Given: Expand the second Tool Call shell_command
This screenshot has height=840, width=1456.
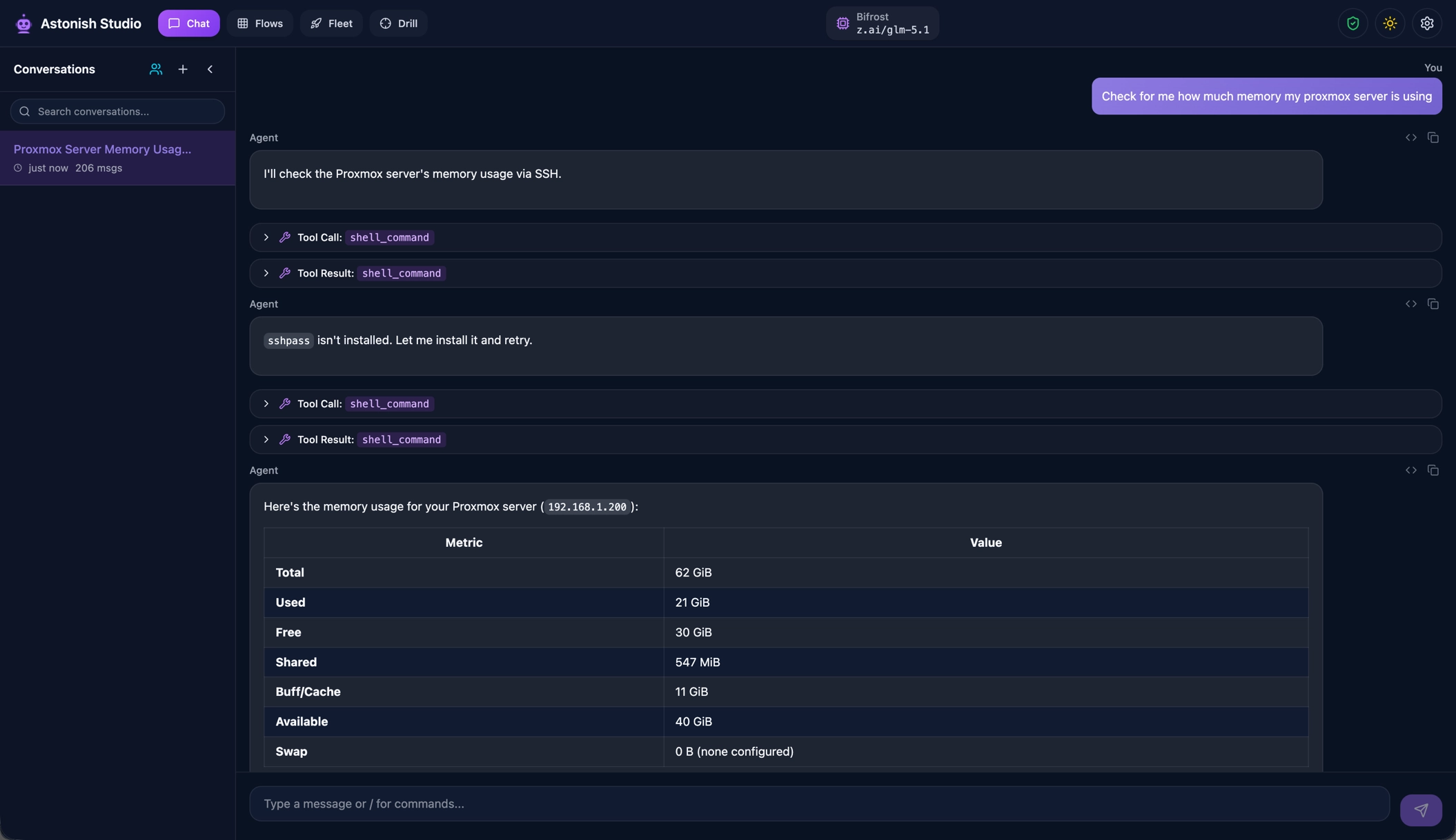Looking at the screenshot, I should (266, 403).
